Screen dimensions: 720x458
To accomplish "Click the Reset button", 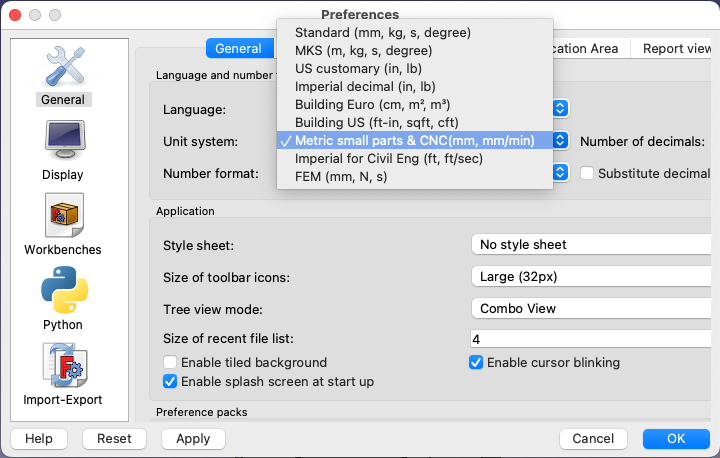I will pyautogui.click(x=114, y=439).
